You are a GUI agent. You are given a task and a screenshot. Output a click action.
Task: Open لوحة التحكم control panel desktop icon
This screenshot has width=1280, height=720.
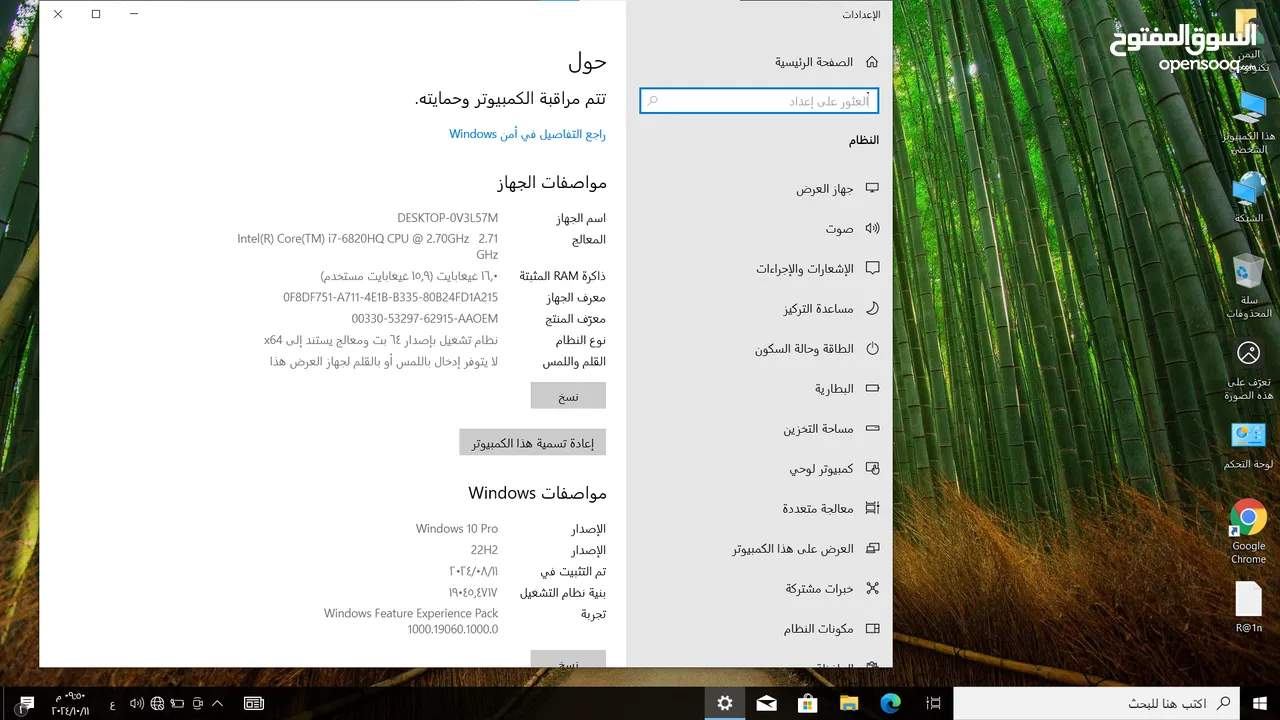click(1248, 446)
